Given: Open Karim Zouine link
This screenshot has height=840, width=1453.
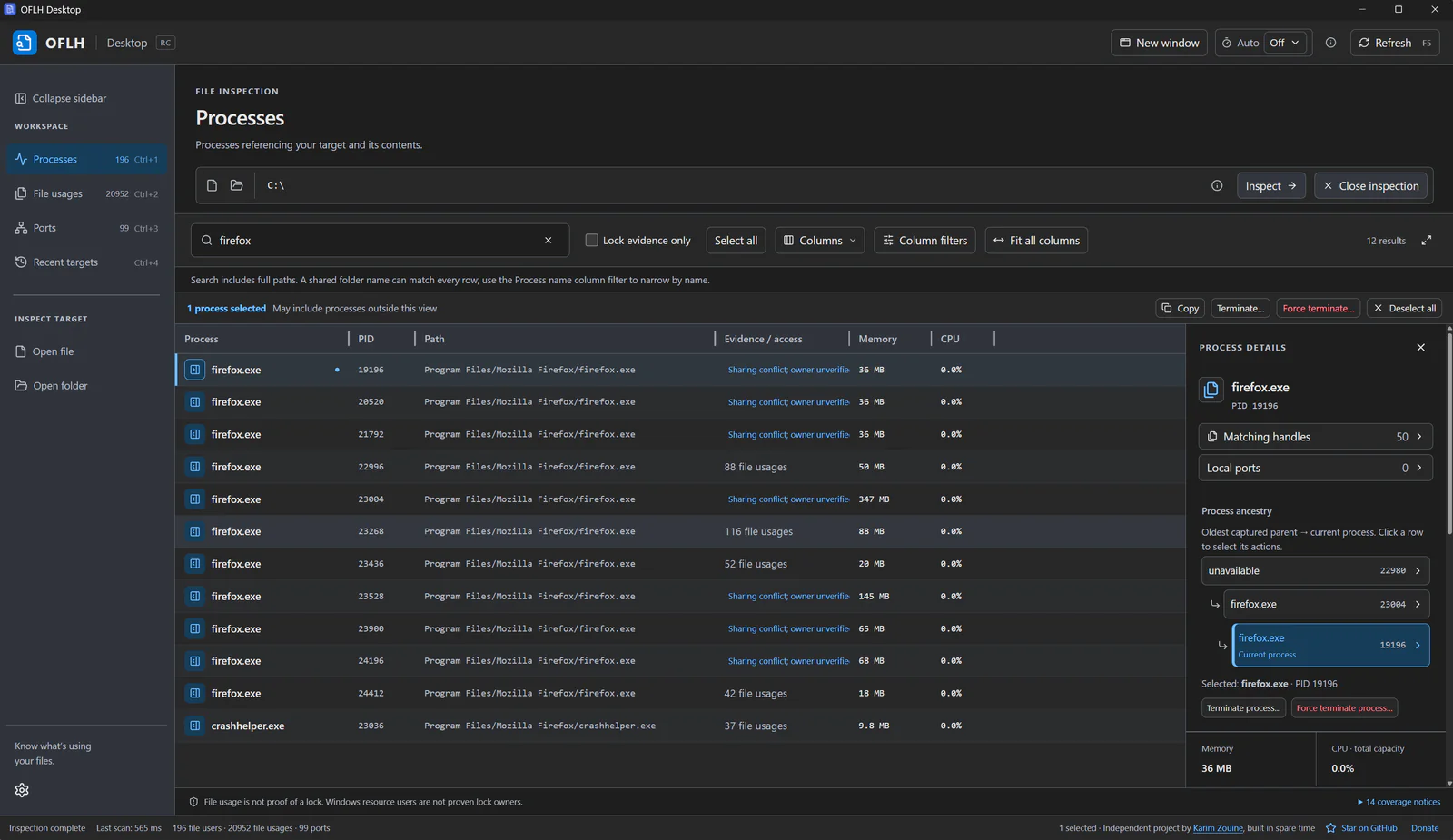Looking at the screenshot, I should tap(1217, 828).
